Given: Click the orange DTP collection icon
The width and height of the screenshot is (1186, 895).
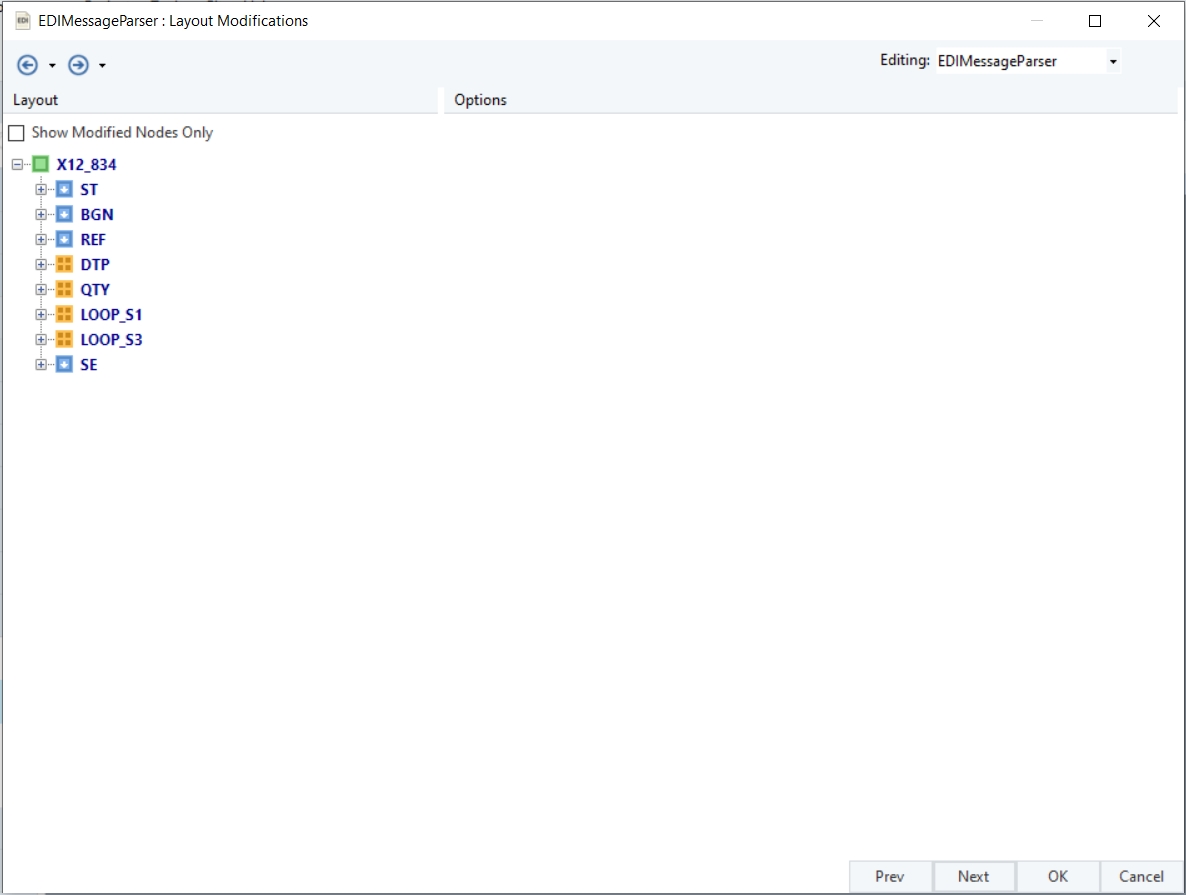Looking at the screenshot, I should pos(64,264).
